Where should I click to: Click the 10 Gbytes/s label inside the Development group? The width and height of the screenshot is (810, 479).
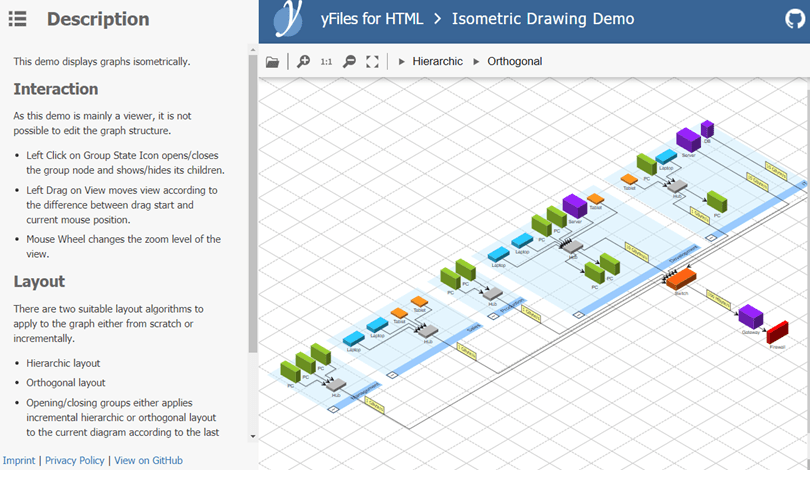click(x=636, y=252)
